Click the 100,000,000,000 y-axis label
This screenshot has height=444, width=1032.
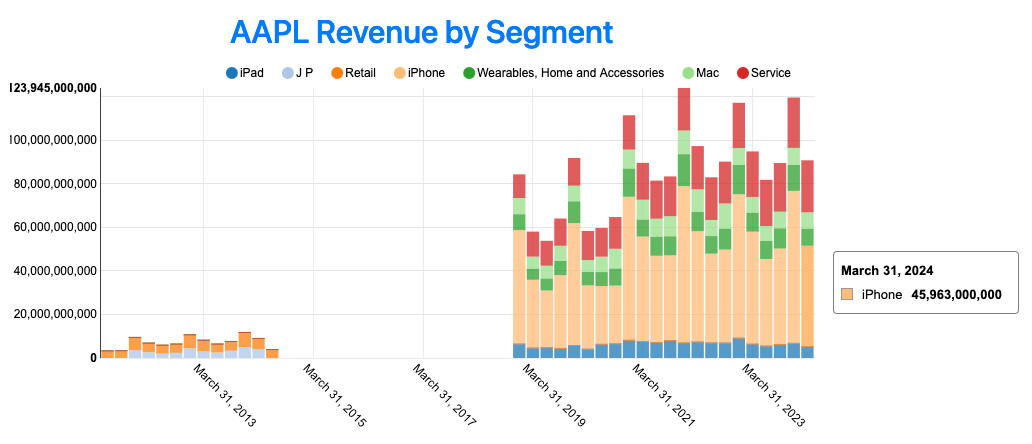[53, 140]
